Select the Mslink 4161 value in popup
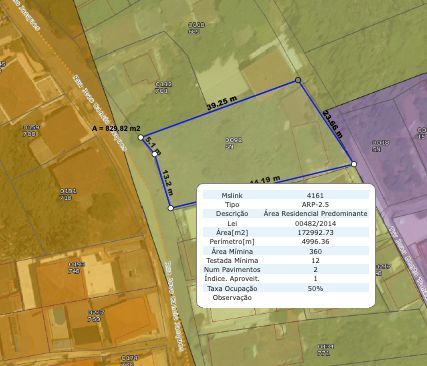 pos(315,195)
